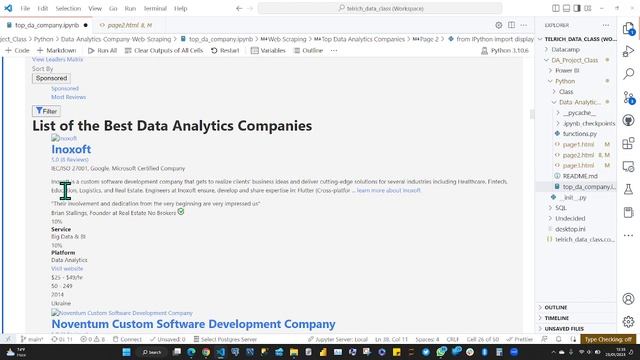Open Noventum Custom Software Development Company link
Viewport: 640px width, 360px height.
[193, 324]
